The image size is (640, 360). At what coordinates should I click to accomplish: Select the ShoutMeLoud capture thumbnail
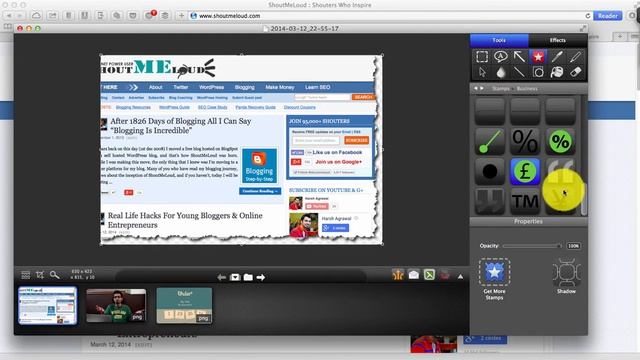point(48,306)
